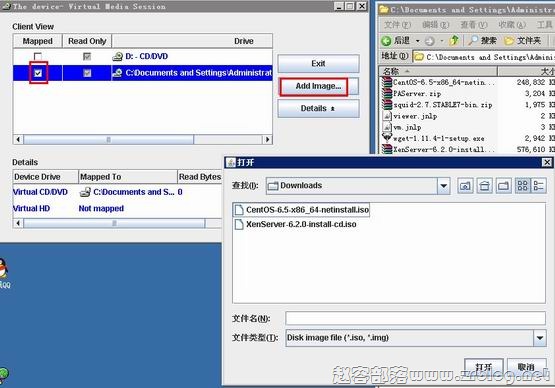This screenshot has width=555, height=388.
Task: Select XenServer-6.2.0-install-cd.iso in Open dialog
Action: click(x=296, y=224)
